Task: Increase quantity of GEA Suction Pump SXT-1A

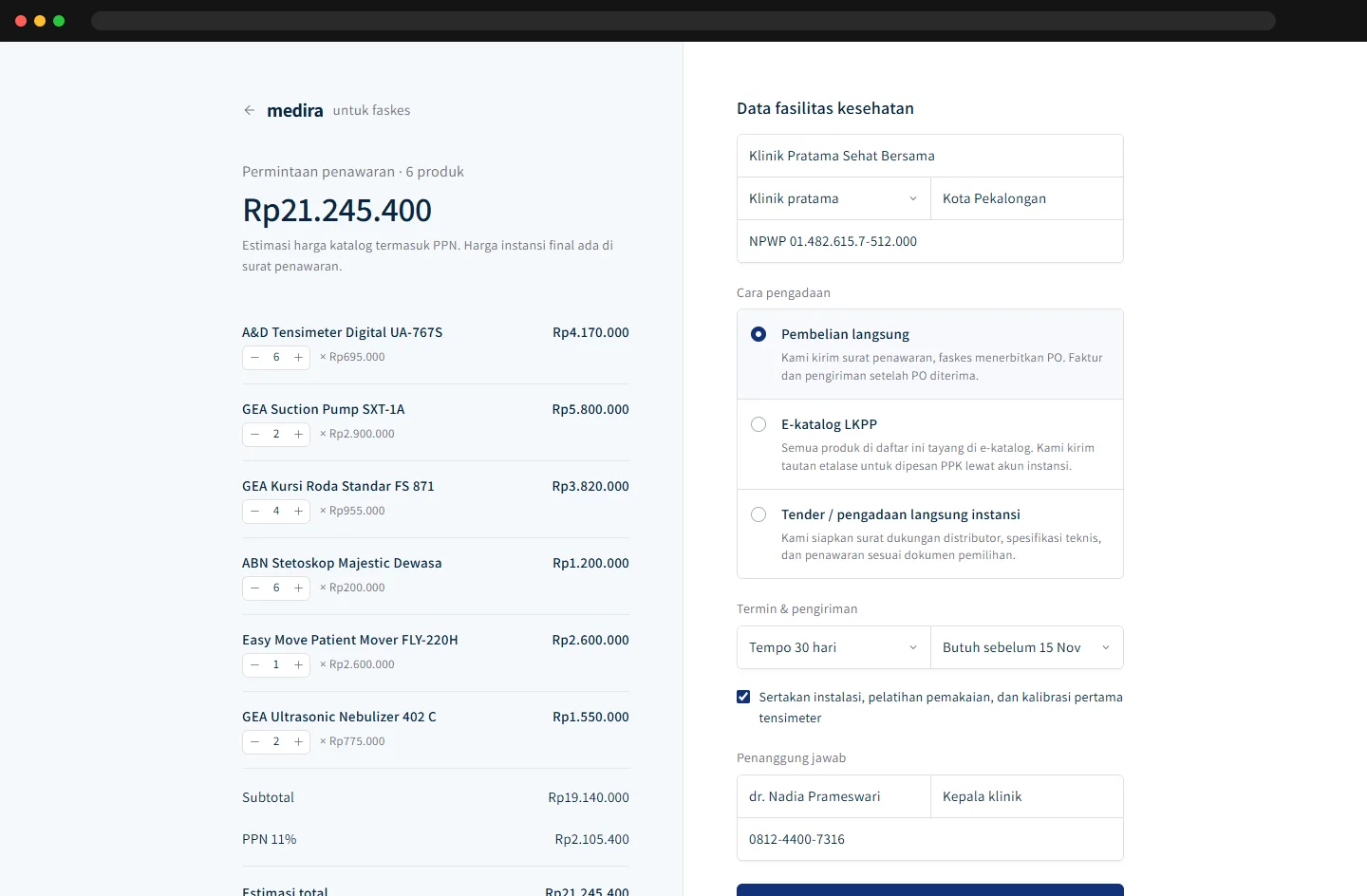Action: 298,435
